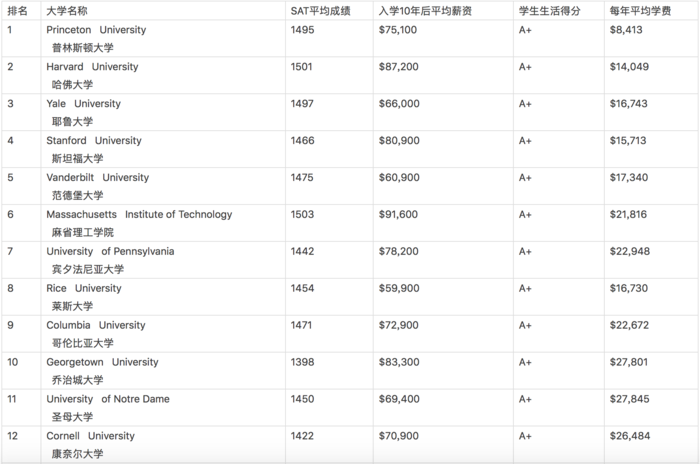Select the Princeton University name
The width and height of the screenshot is (700, 464).
tap(96, 30)
